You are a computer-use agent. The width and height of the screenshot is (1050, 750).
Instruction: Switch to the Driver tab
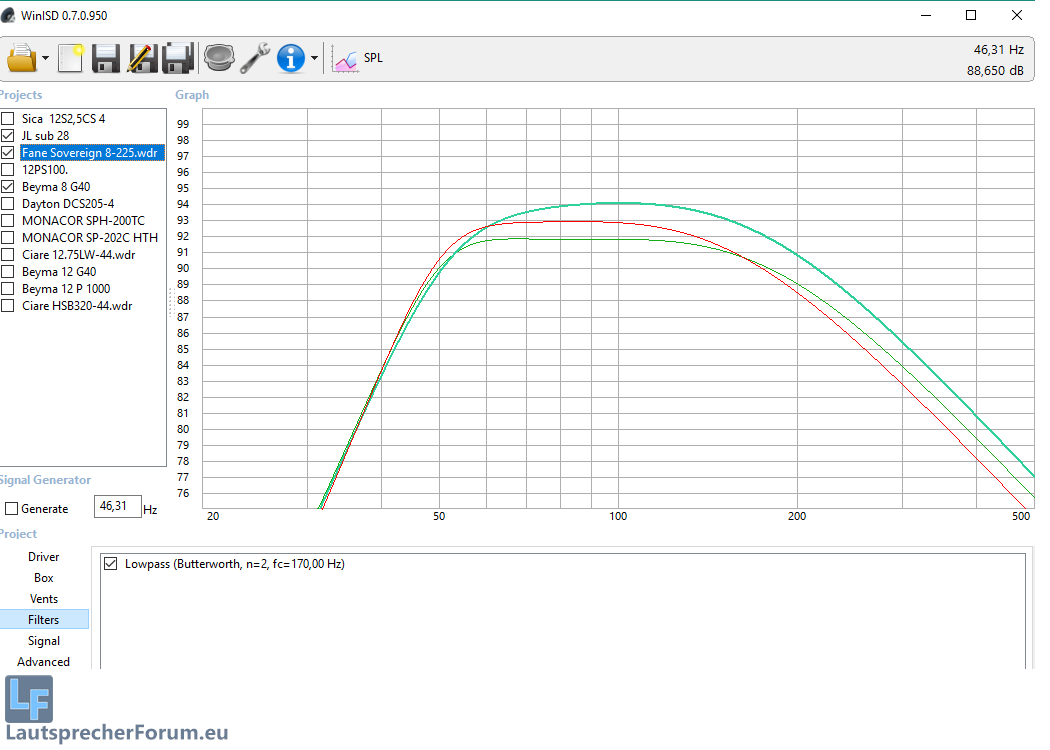click(x=43, y=557)
